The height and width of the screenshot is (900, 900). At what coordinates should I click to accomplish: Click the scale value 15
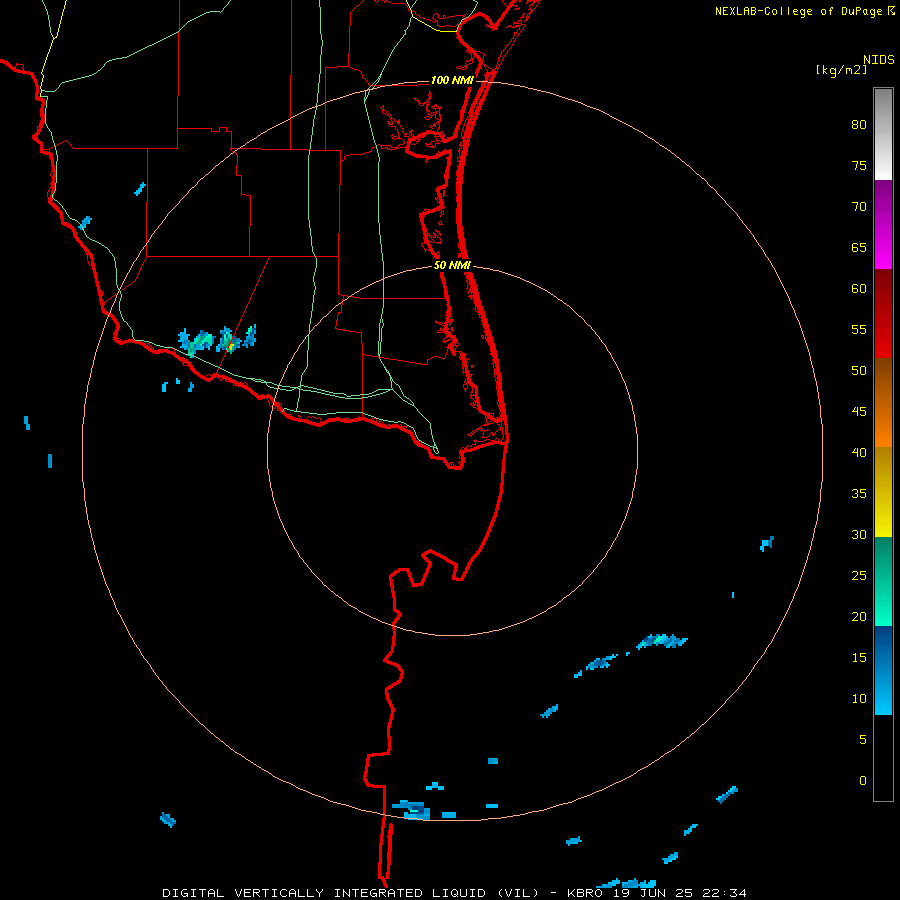(859, 658)
